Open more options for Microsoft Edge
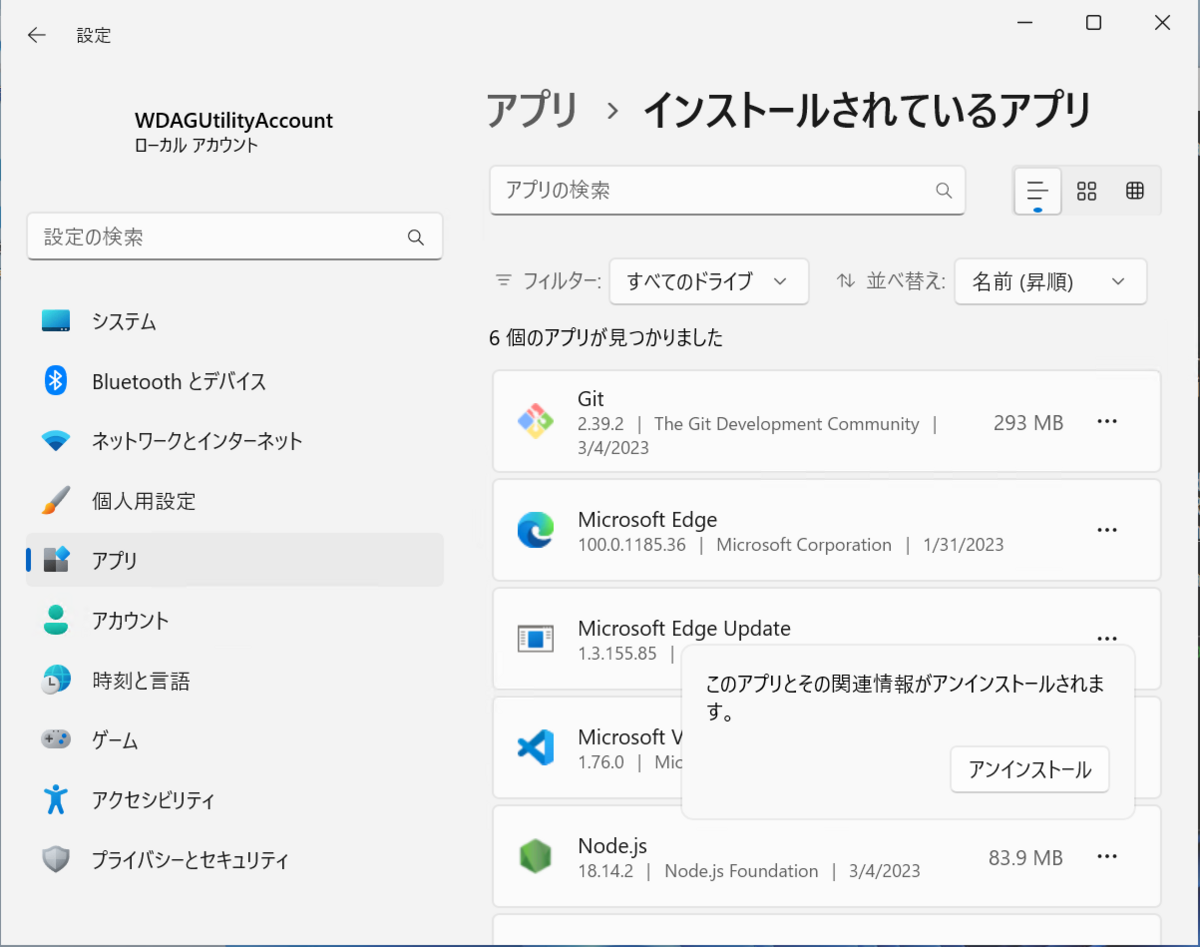The image size is (1200, 947). point(1107,530)
